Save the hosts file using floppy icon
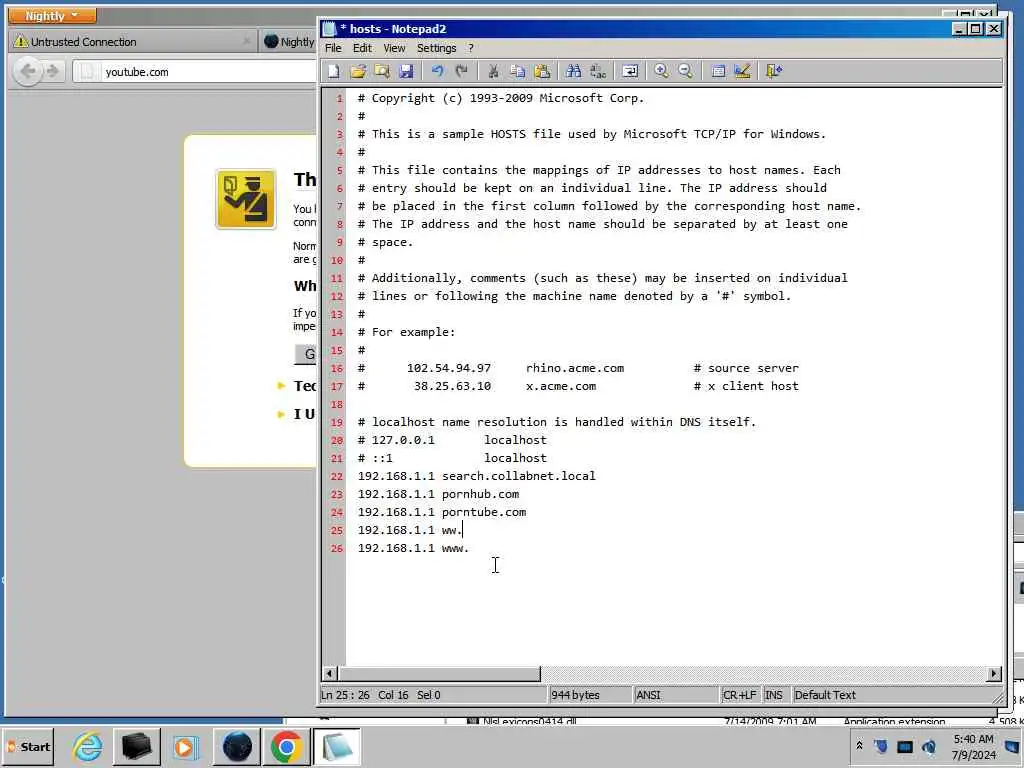This screenshot has width=1024, height=768. point(406,71)
